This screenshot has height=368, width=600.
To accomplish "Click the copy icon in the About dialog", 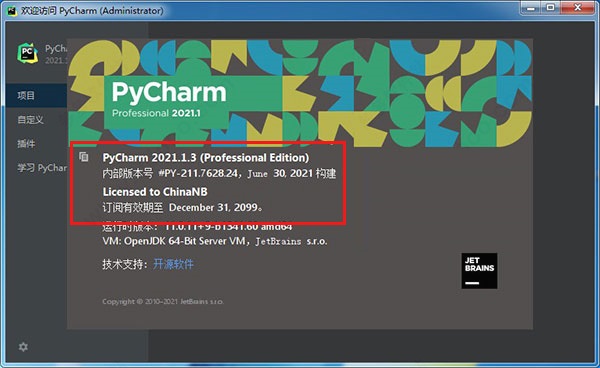I will point(83,156).
